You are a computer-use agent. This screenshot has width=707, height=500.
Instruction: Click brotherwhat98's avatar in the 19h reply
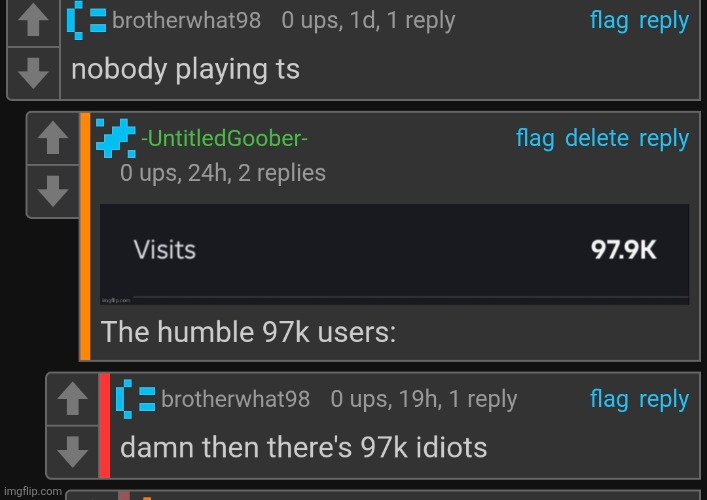(x=135, y=399)
